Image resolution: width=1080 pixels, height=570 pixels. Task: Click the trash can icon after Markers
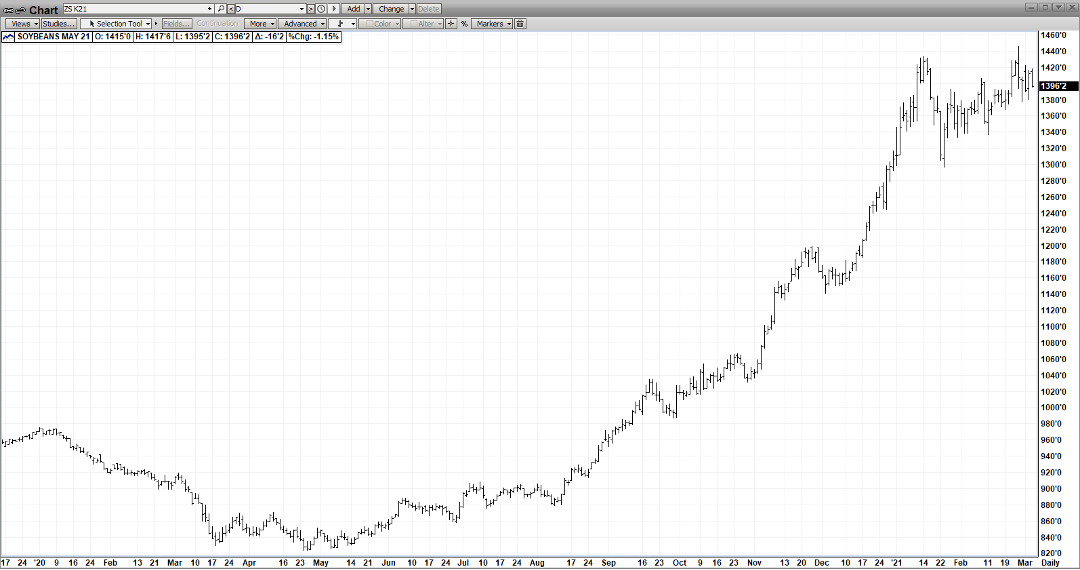coord(520,23)
